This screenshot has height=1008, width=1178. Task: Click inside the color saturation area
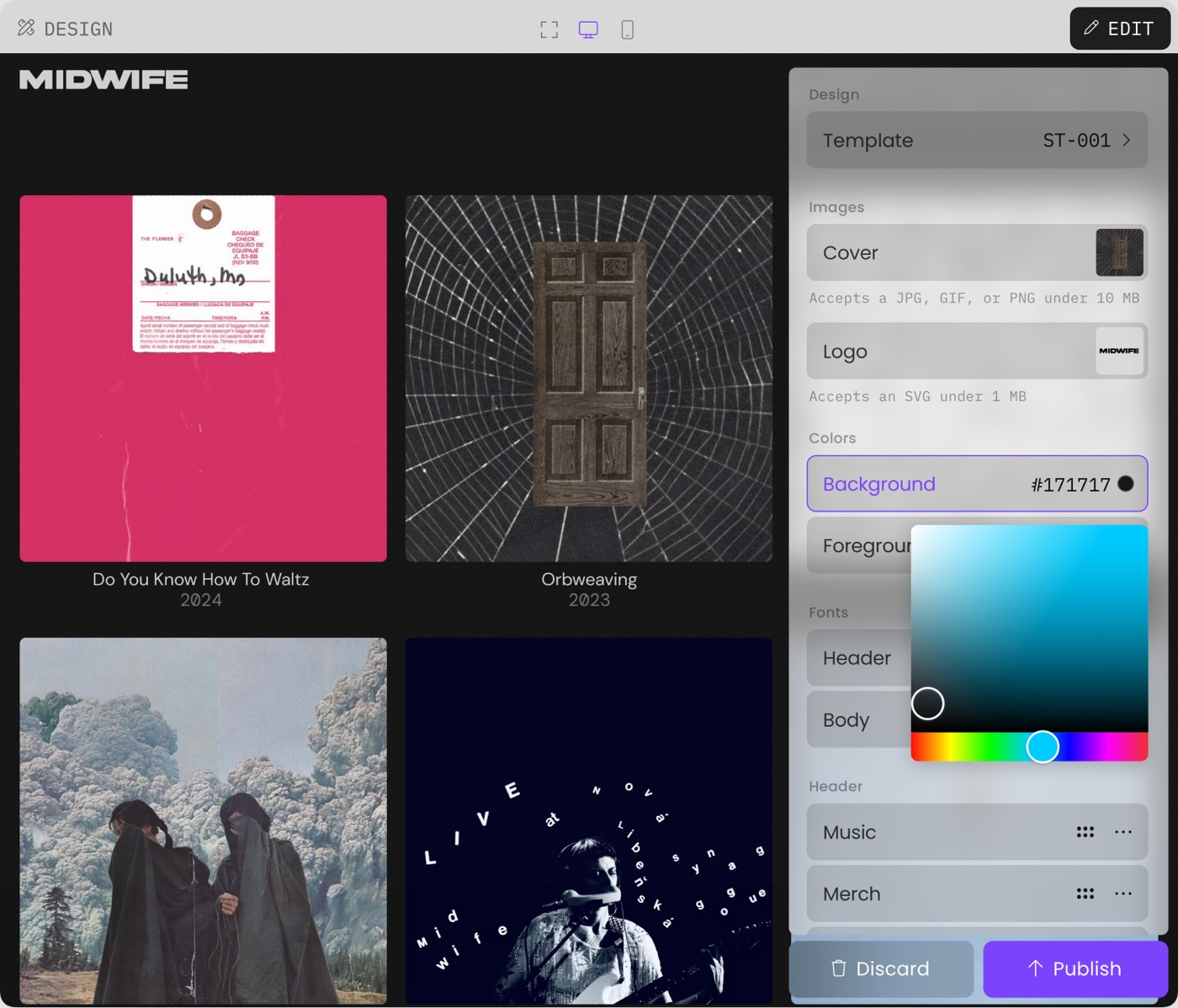pyautogui.click(x=1029, y=629)
